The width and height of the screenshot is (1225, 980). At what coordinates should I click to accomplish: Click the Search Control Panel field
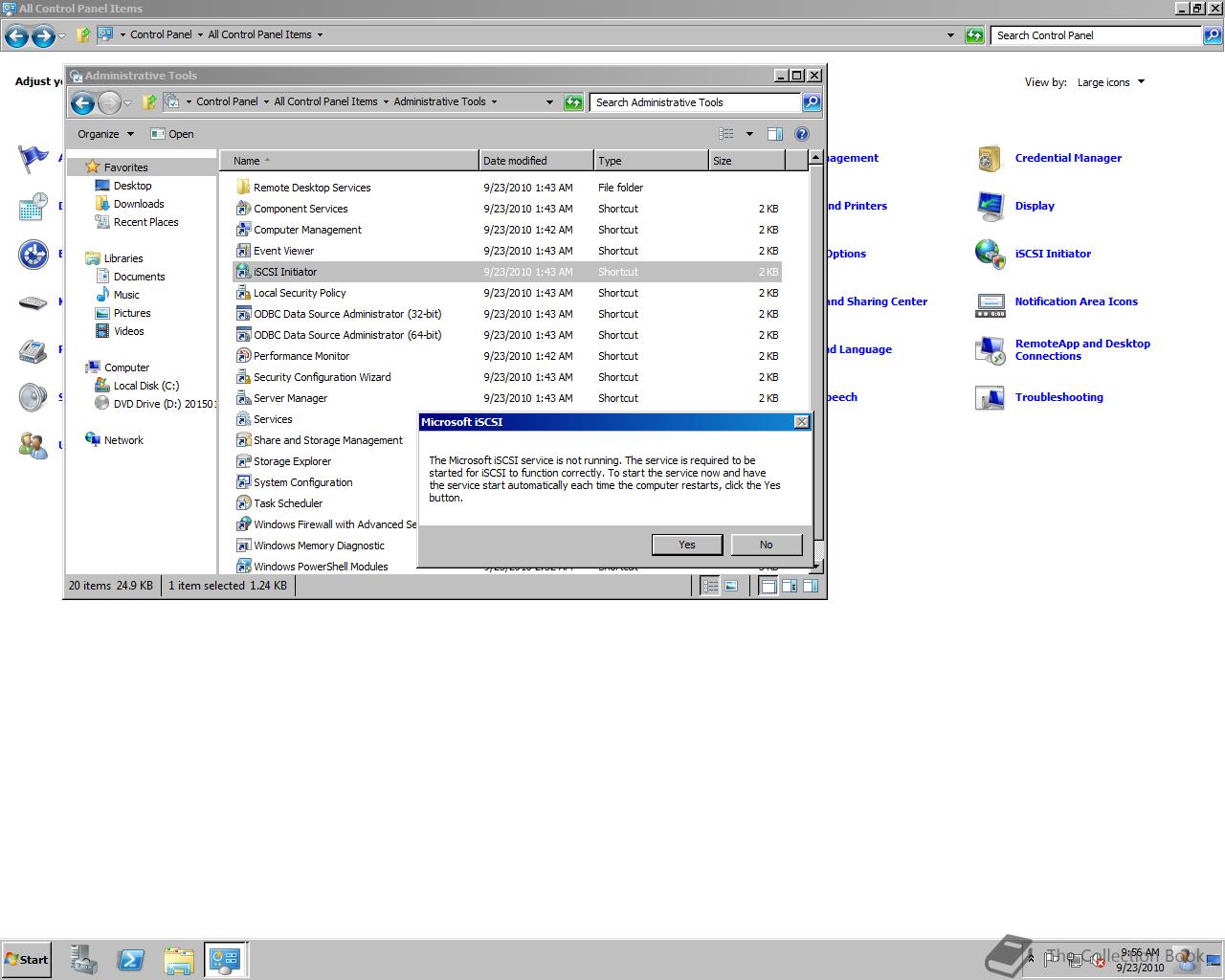tap(1097, 35)
